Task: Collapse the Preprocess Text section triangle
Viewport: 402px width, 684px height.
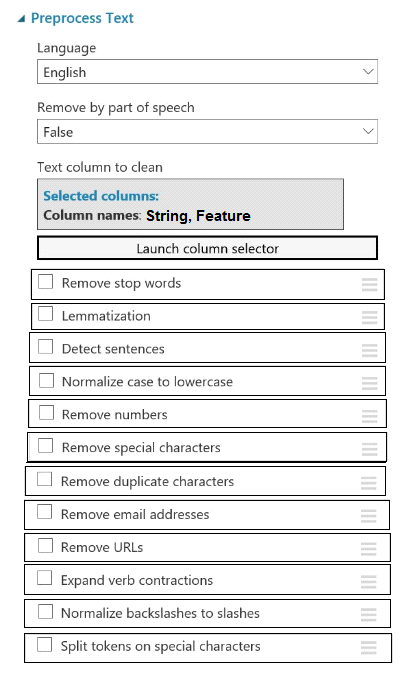Action: point(21,19)
